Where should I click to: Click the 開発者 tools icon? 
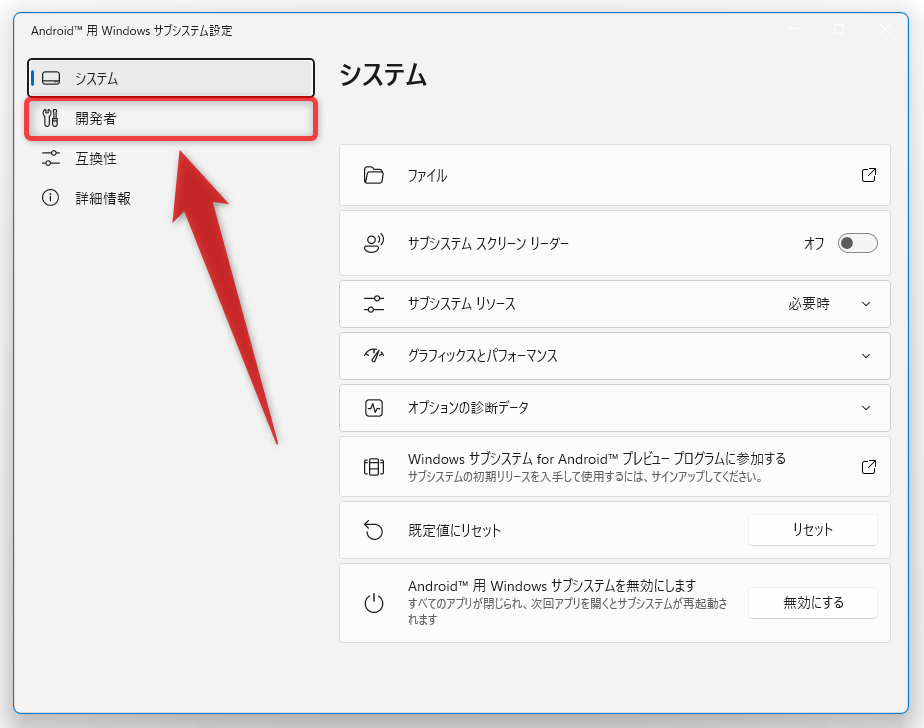tap(51, 118)
